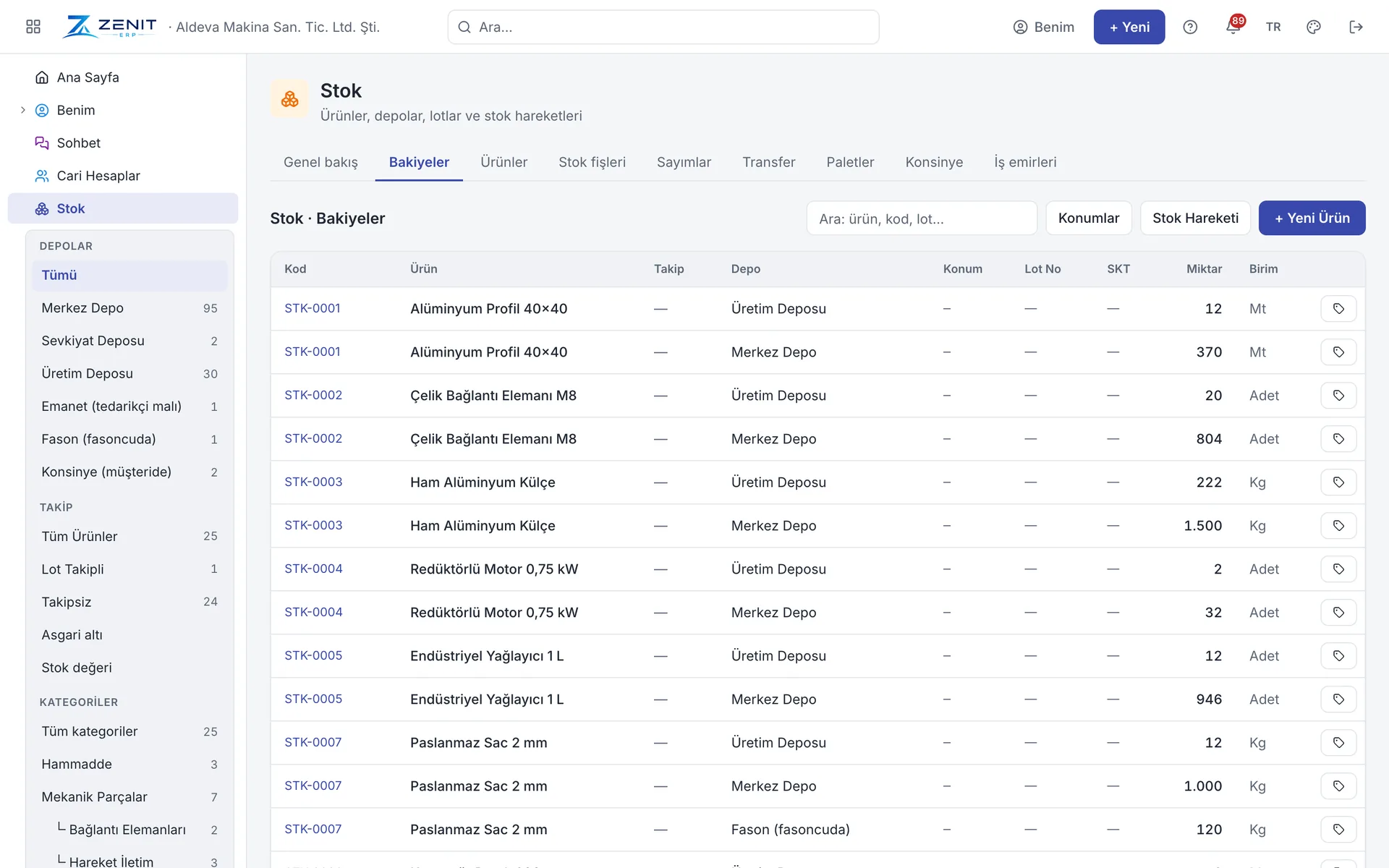Select Asgari altı filter
Image resolution: width=1389 pixels, height=868 pixels.
129,635
